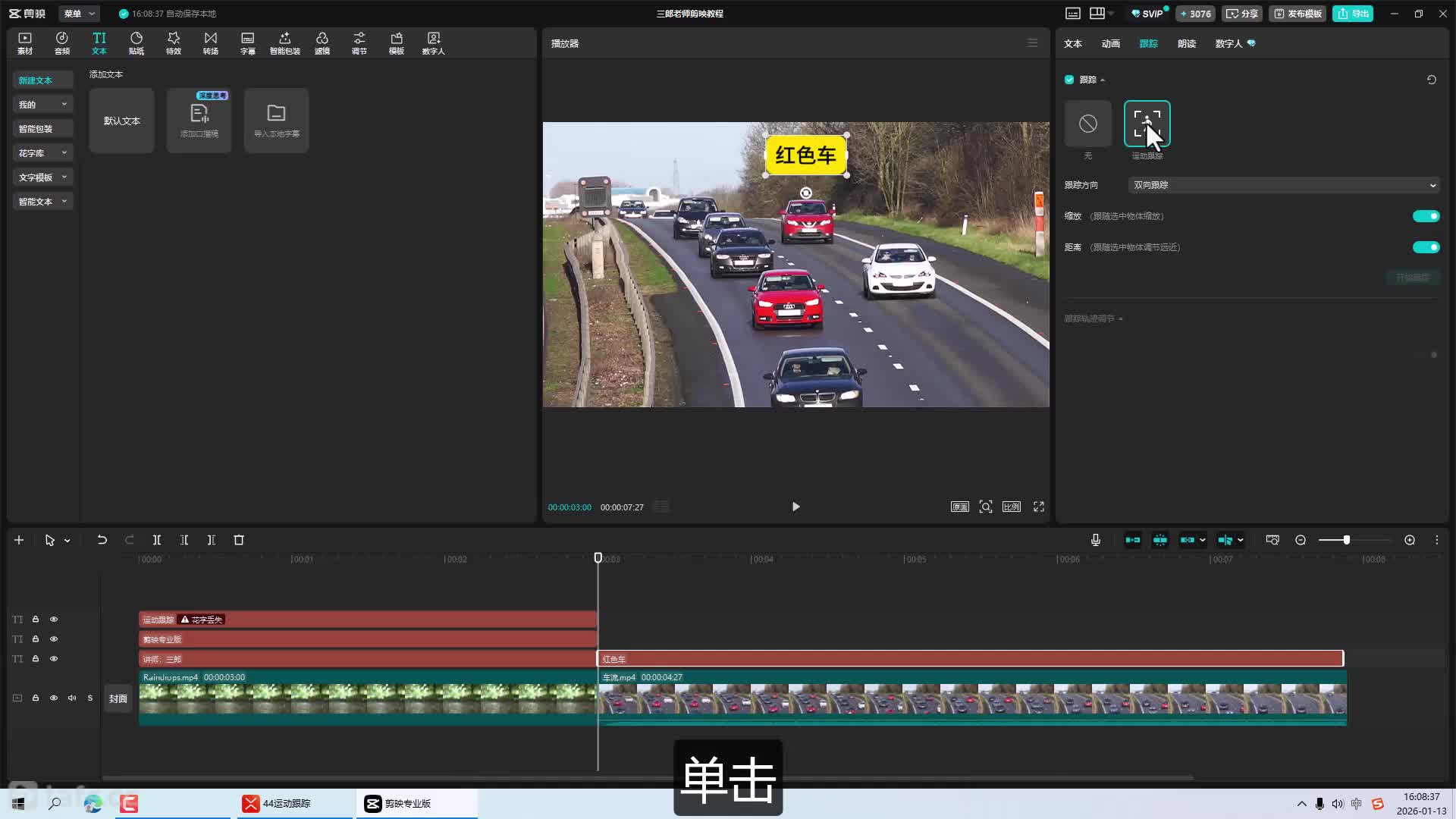Switch to the 朗读 read-aloud tab
The width and height of the screenshot is (1456, 819).
tap(1186, 44)
